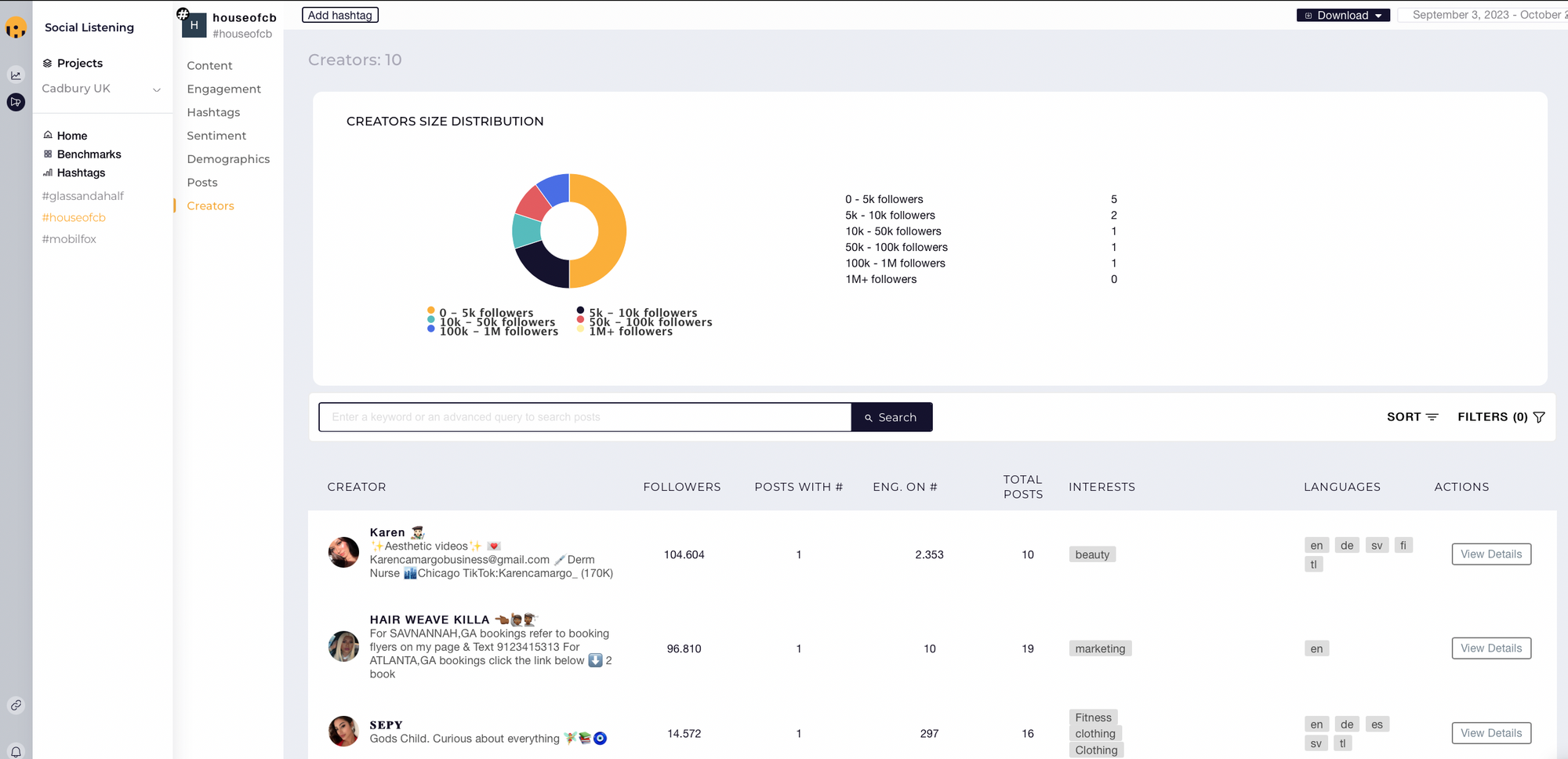The height and width of the screenshot is (759, 1568).
Task: Click the teal 10k-50k followers donut segment
Action: 525,232
